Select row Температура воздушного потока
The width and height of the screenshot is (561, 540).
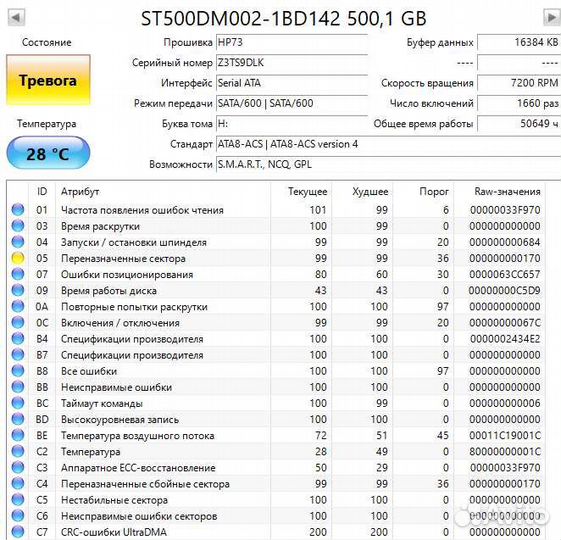tap(276, 435)
